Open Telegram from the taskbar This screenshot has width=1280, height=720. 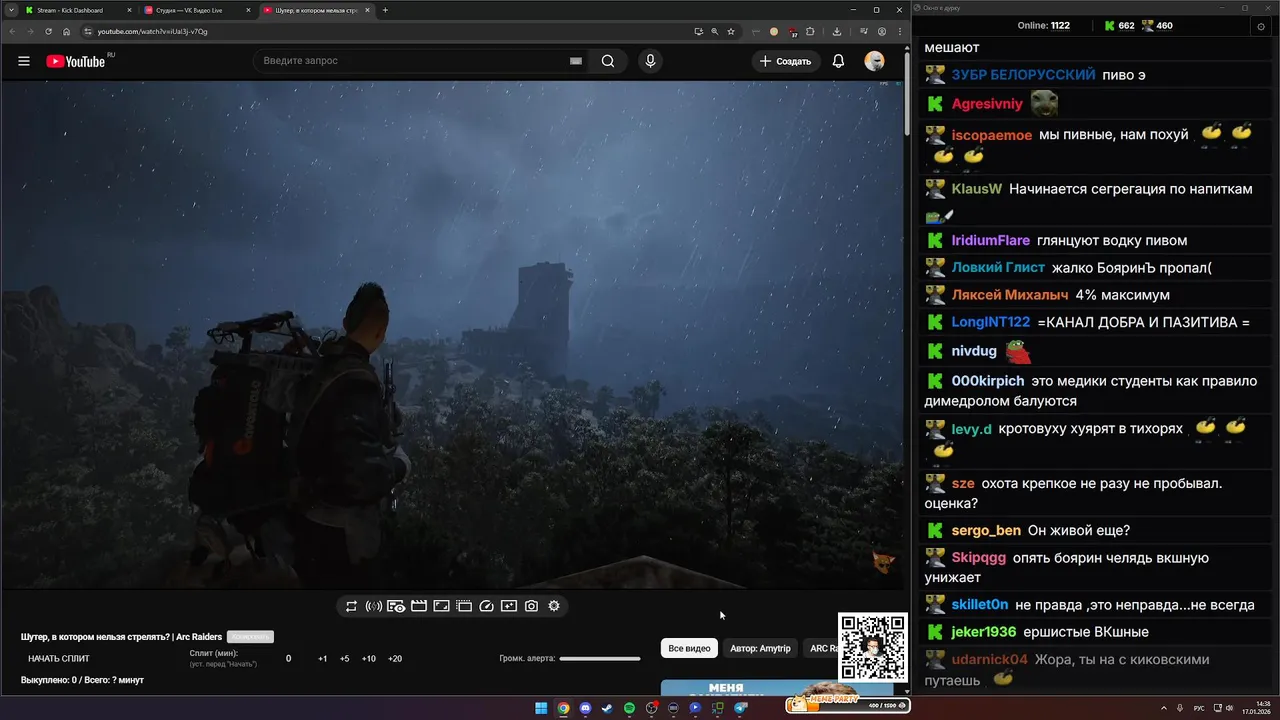point(740,708)
